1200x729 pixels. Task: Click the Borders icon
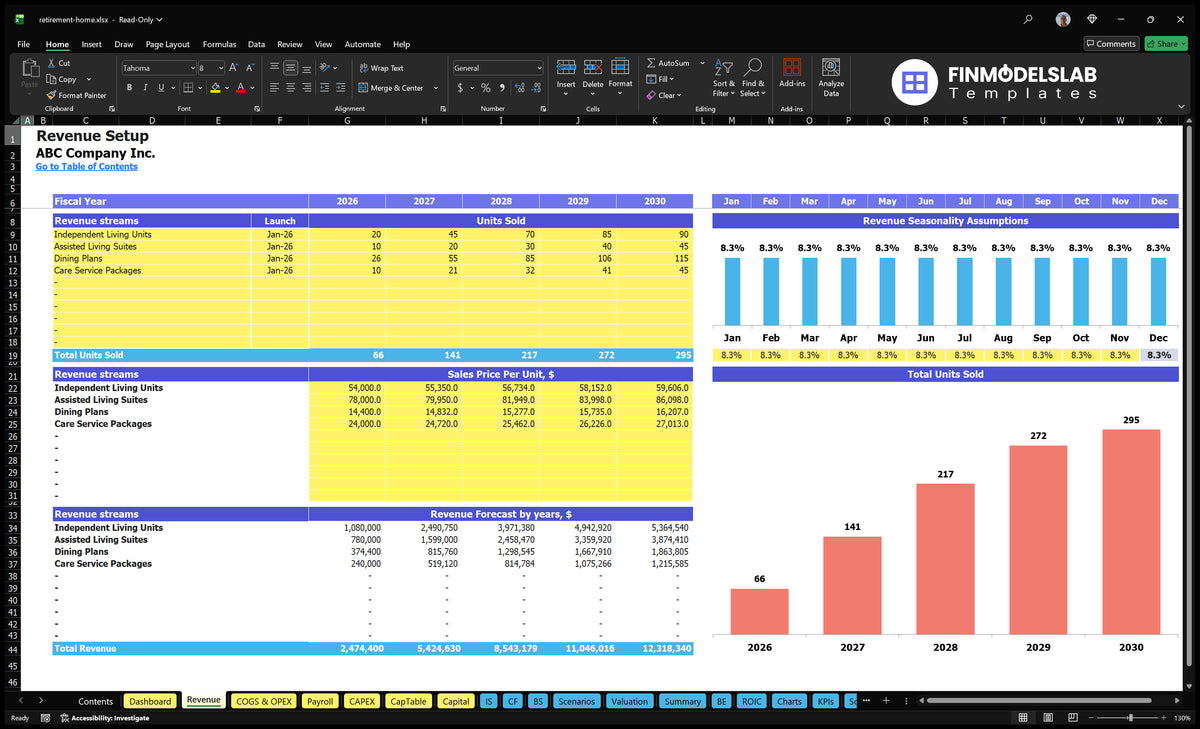tap(187, 88)
